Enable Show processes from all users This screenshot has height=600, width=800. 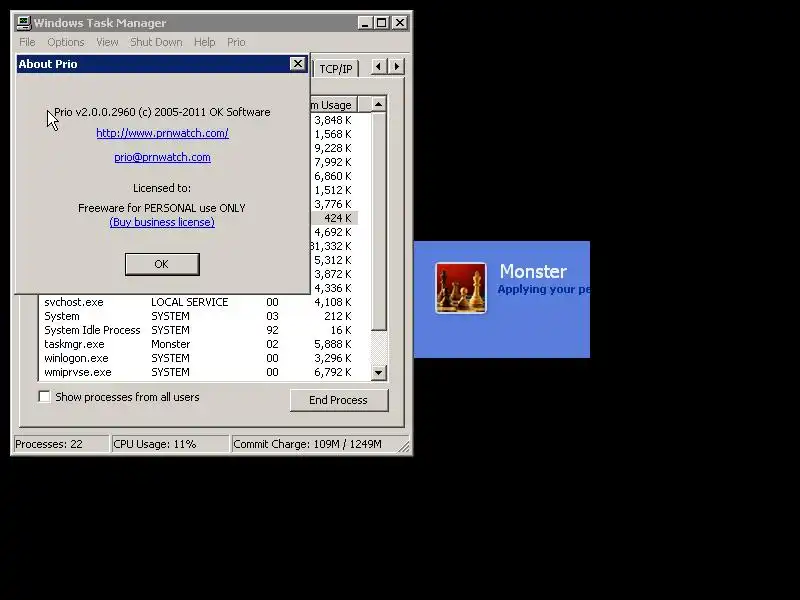tap(45, 397)
